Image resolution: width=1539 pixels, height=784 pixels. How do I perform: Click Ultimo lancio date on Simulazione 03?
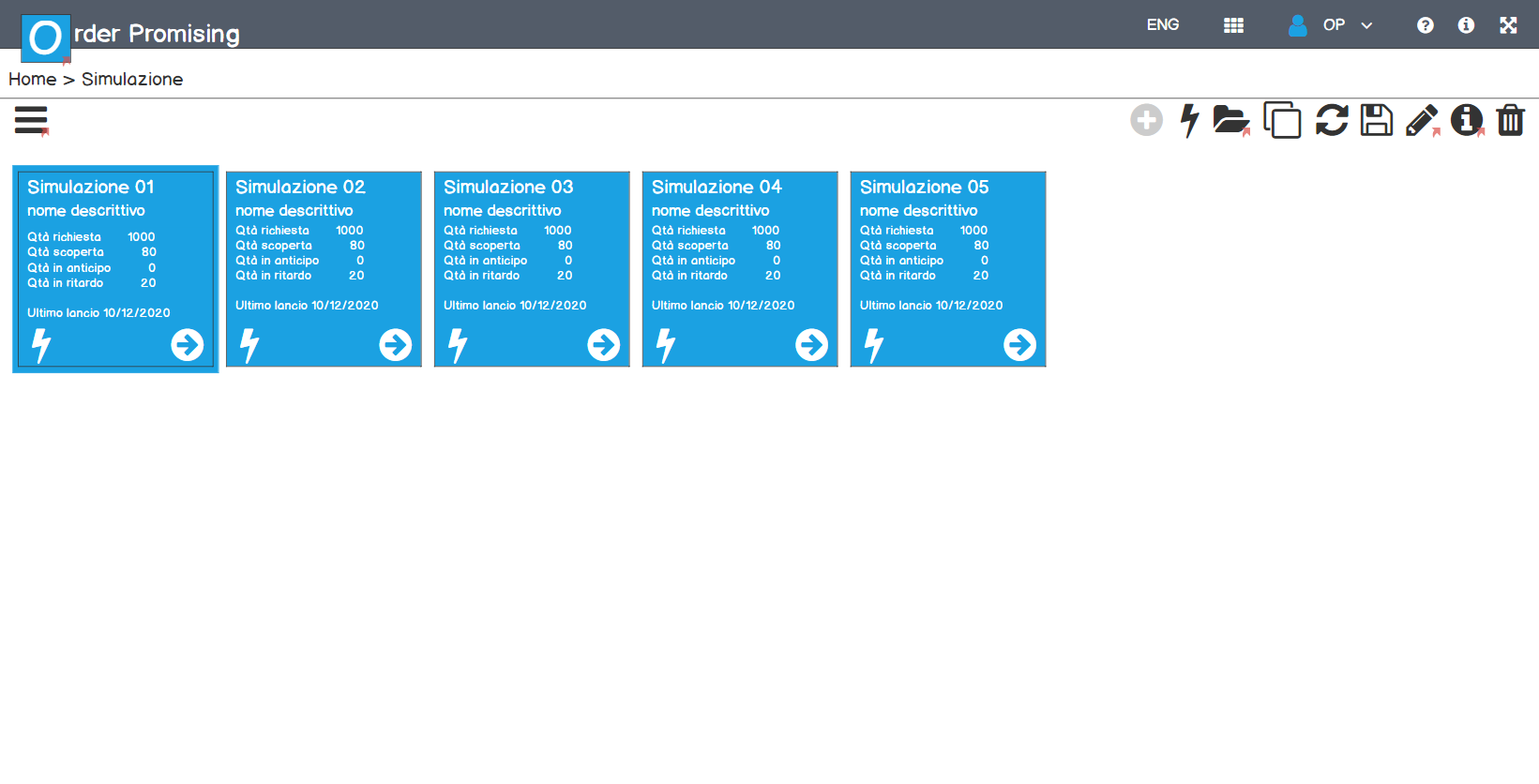[515, 306]
